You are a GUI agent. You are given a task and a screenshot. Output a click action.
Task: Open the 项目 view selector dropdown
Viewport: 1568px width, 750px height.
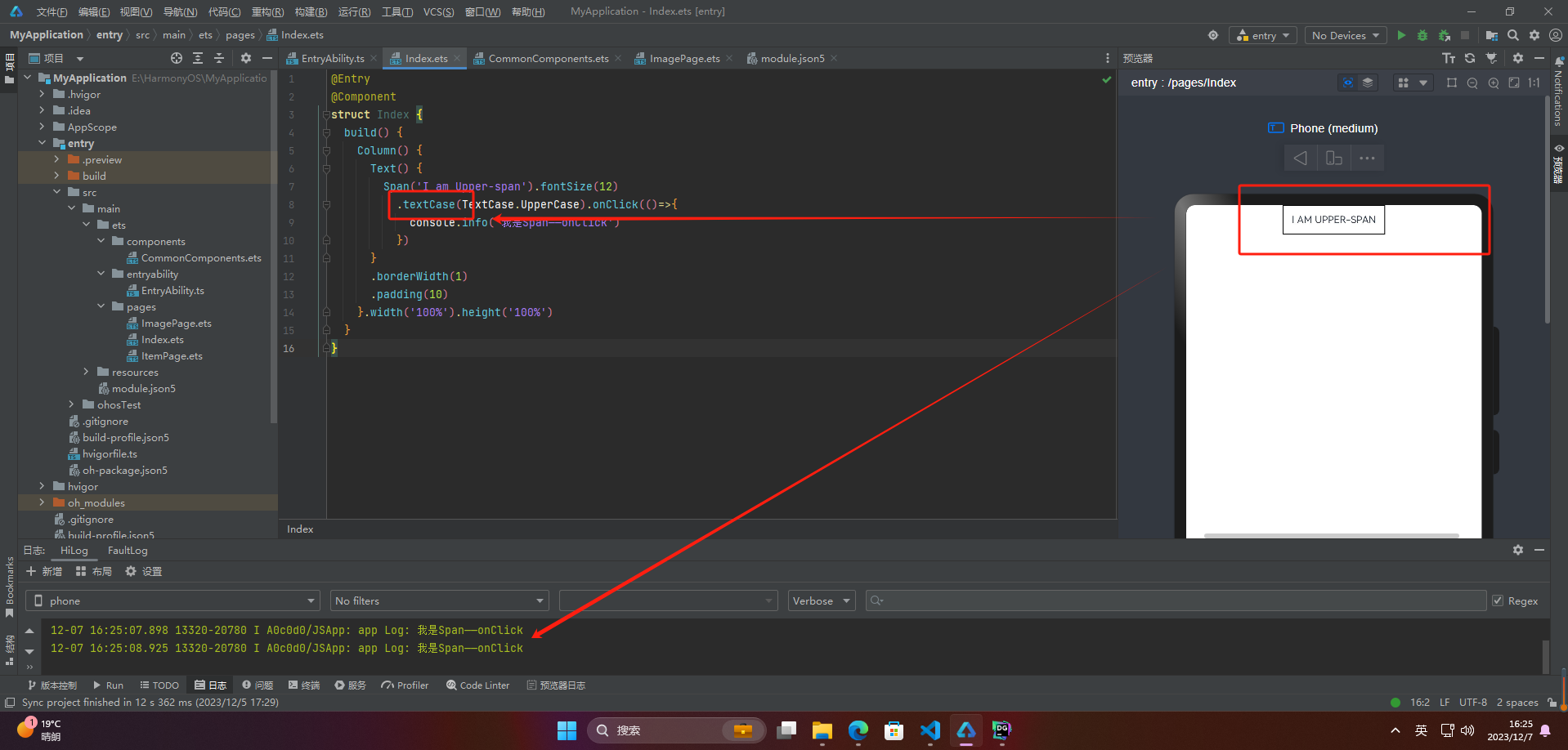56,58
